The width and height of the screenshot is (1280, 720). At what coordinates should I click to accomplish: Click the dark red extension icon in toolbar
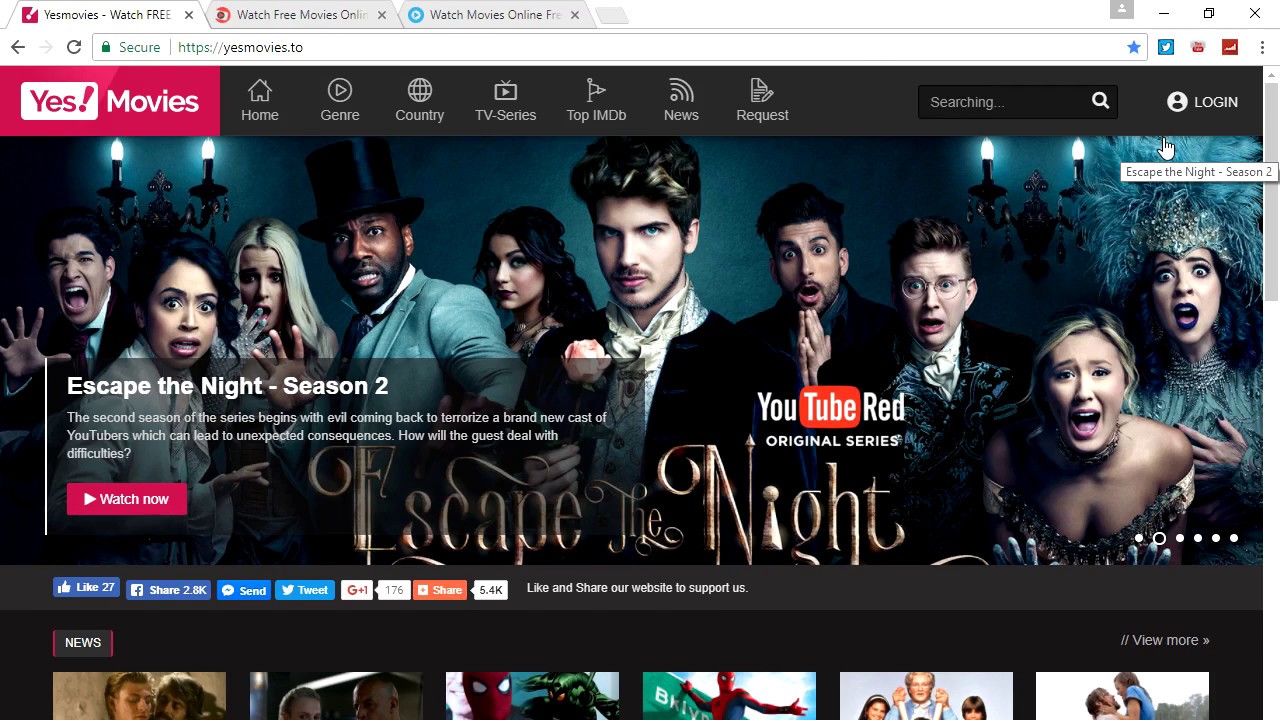[x=1230, y=47]
